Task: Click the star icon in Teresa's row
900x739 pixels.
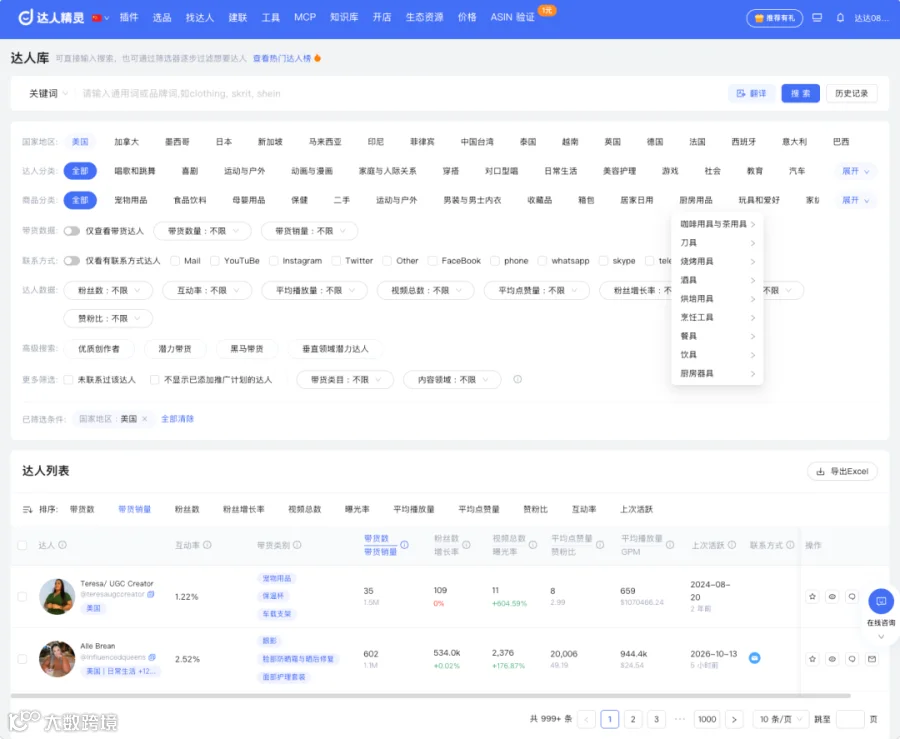Action: click(812, 597)
